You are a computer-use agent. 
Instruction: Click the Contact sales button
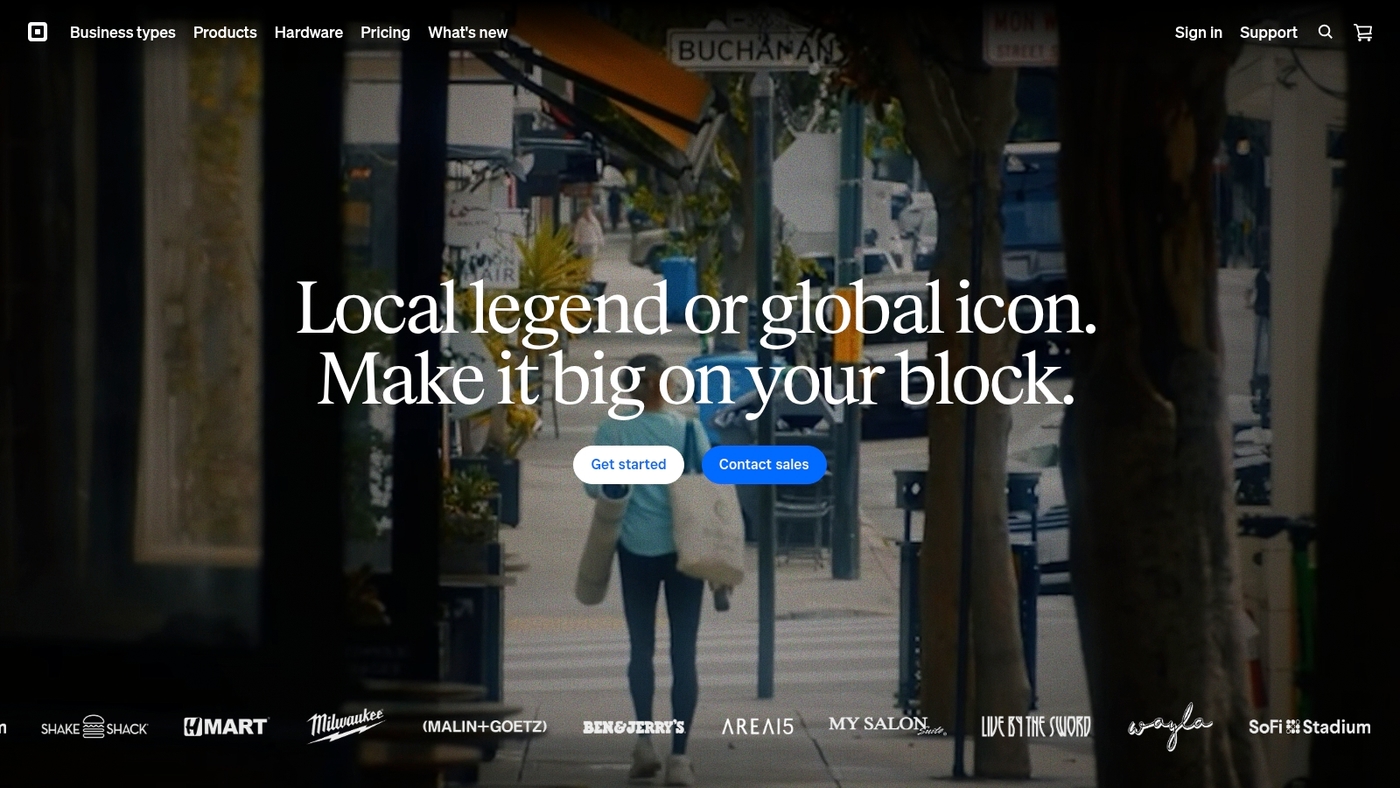tap(764, 464)
